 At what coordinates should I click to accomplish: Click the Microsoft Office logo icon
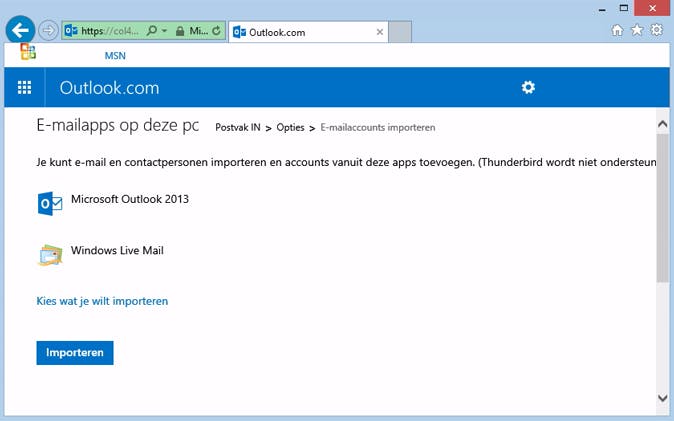[28, 52]
